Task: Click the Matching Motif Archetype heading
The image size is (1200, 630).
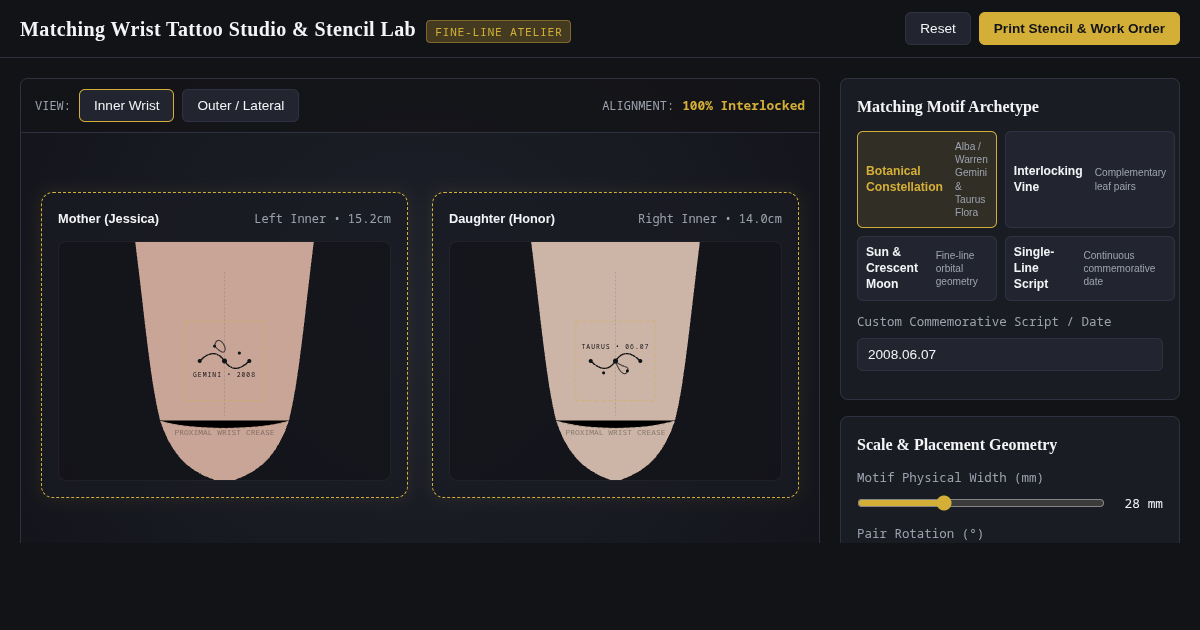Action: (948, 106)
